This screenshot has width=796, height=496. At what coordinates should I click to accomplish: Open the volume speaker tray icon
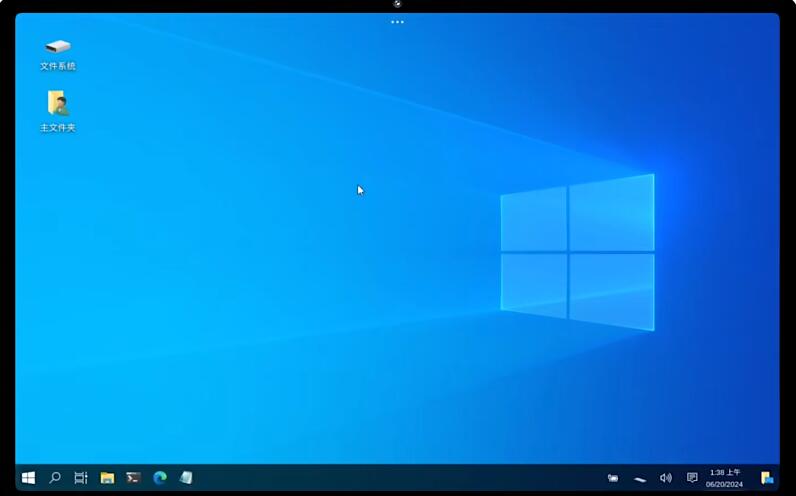coord(666,478)
